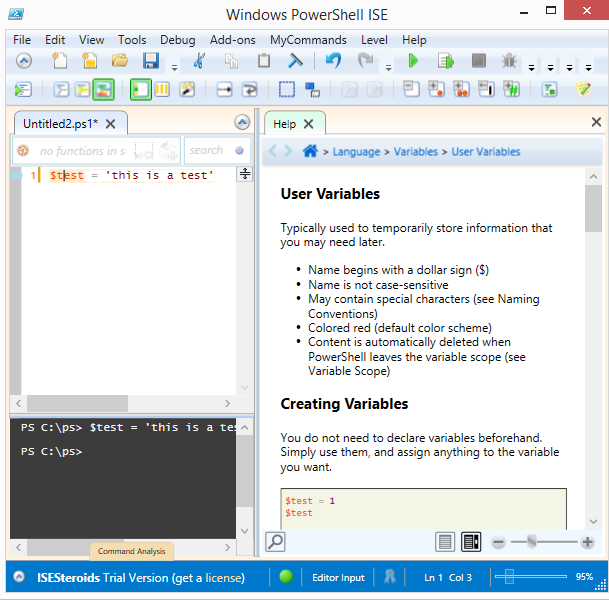
Task: Click the Variables breadcrumb link
Action: [x=416, y=151]
